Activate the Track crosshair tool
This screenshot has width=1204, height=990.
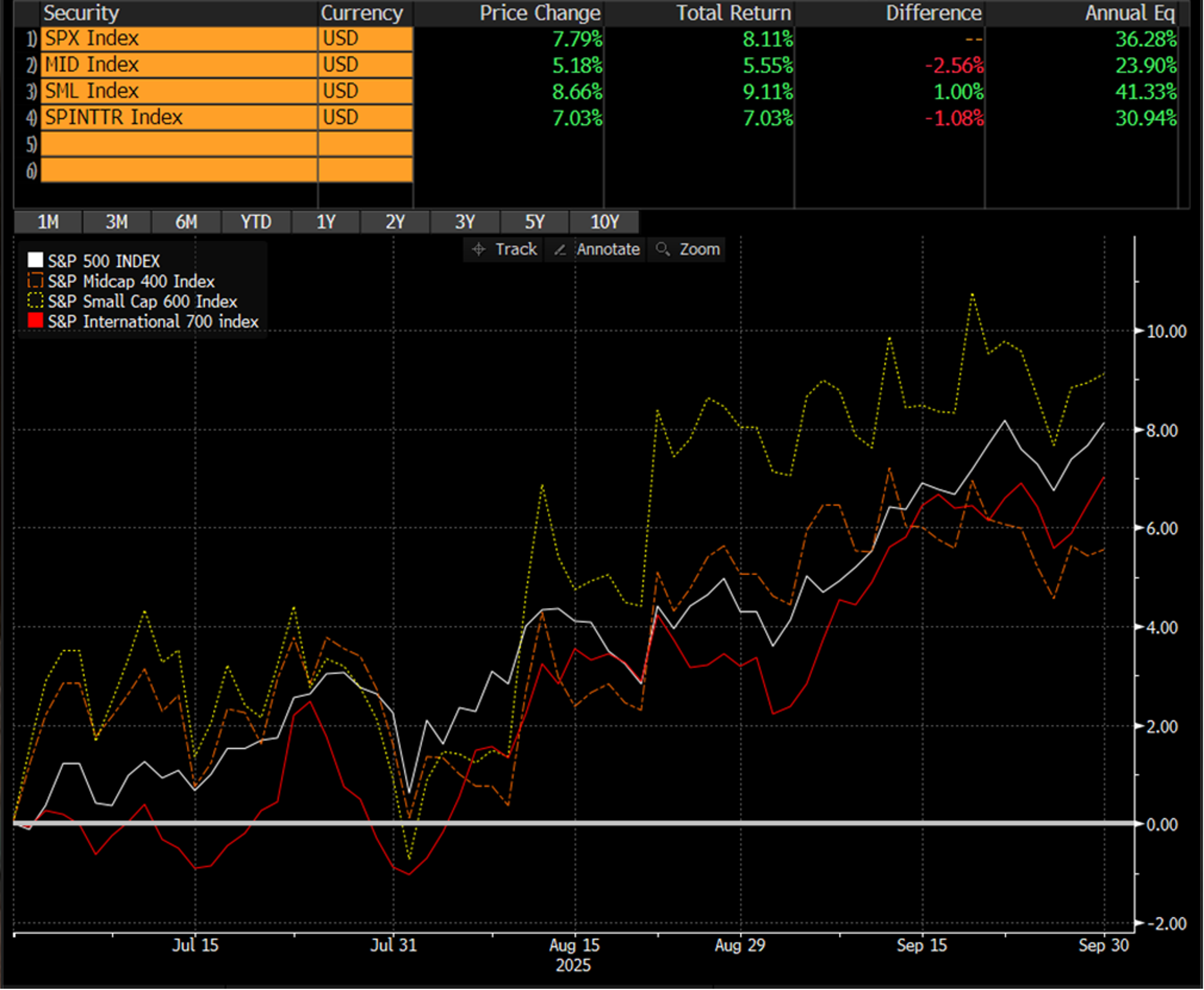(x=504, y=249)
